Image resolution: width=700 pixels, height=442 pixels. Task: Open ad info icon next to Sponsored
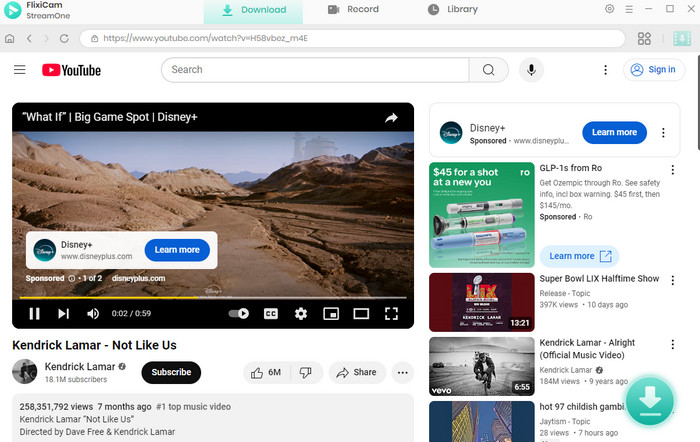71,279
